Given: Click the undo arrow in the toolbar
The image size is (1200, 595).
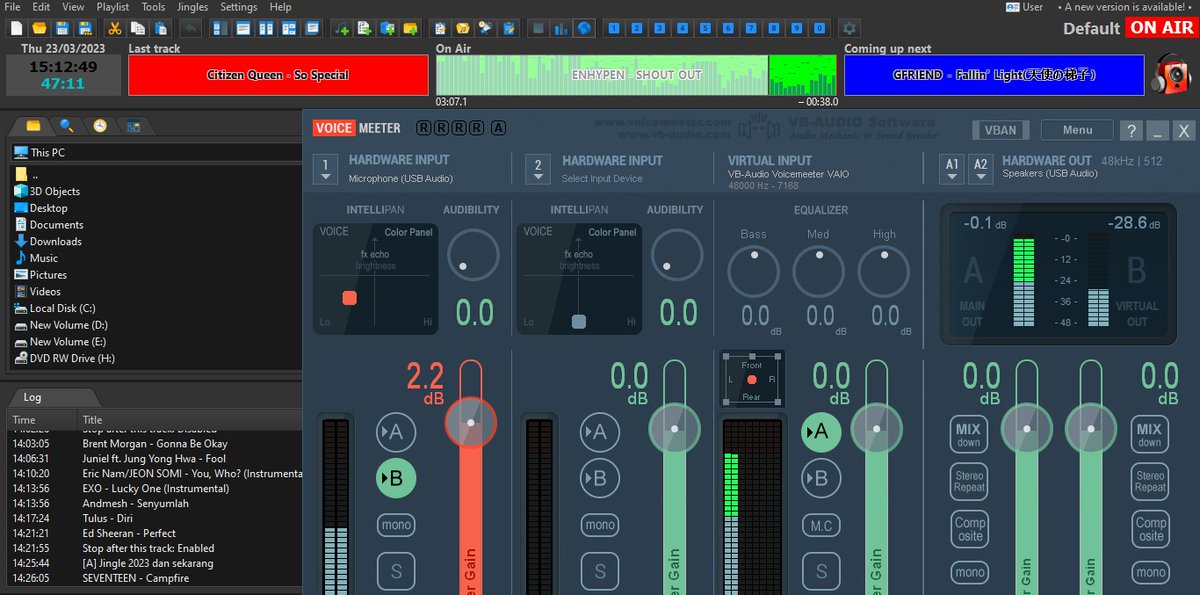Looking at the screenshot, I should (x=190, y=28).
